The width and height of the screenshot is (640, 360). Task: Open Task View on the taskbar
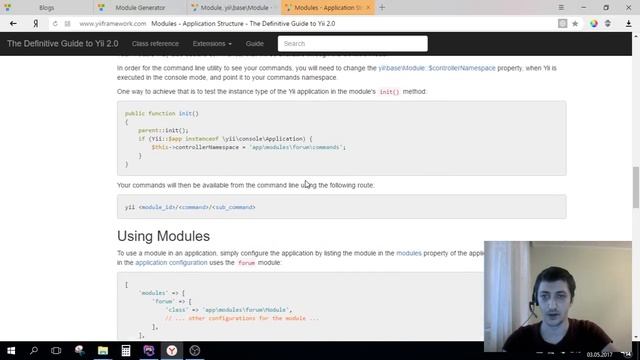click(x=56, y=351)
